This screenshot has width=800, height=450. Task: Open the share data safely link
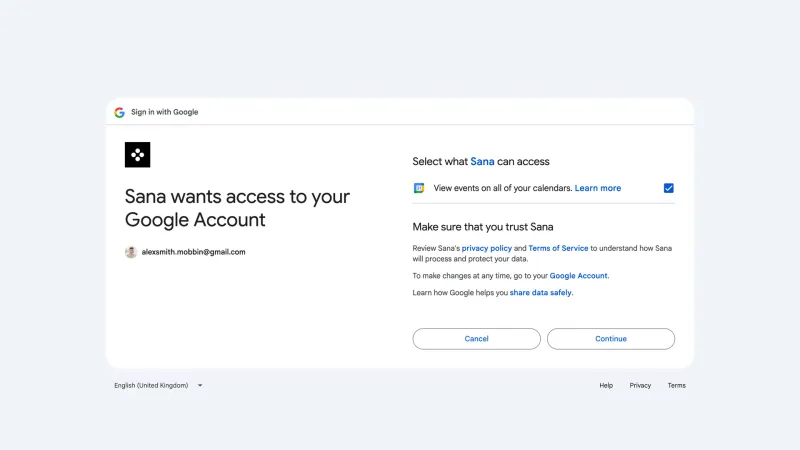(540, 293)
